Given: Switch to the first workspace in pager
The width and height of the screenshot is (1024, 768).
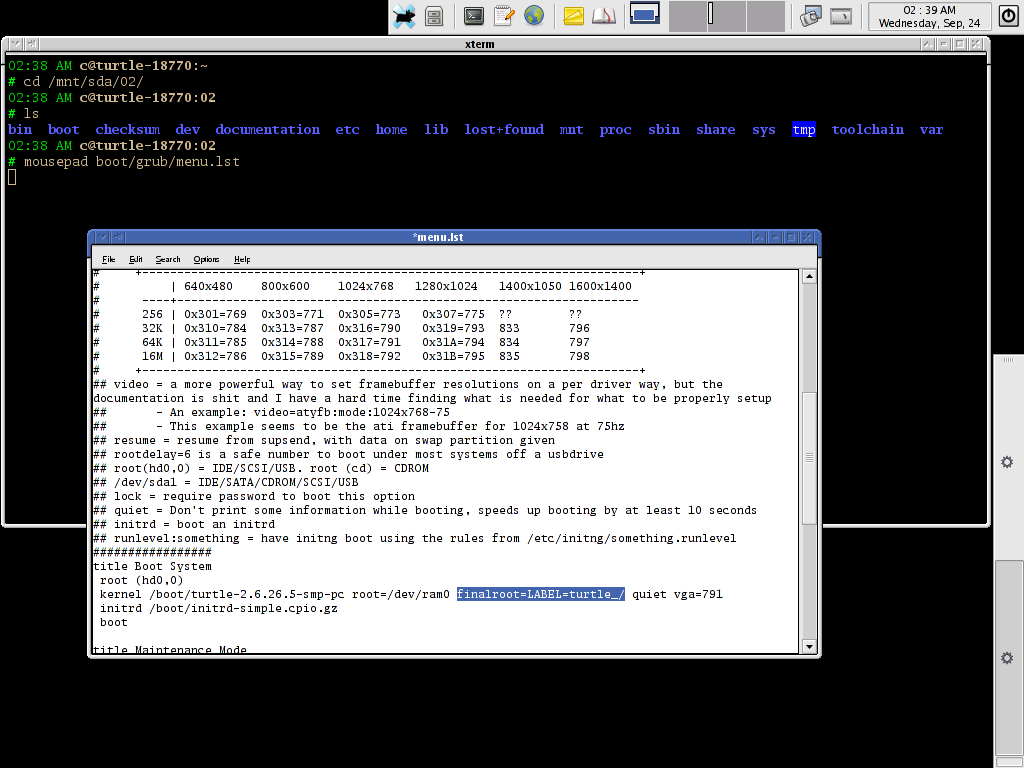Looking at the screenshot, I should (x=645, y=14).
